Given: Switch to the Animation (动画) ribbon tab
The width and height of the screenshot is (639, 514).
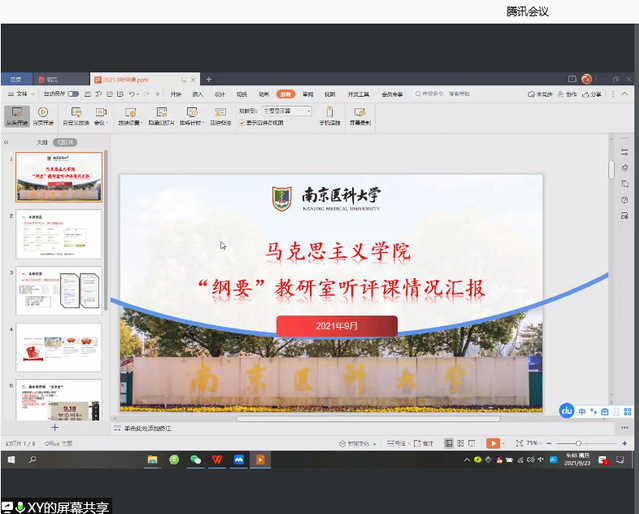Looking at the screenshot, I should (264, 94).
